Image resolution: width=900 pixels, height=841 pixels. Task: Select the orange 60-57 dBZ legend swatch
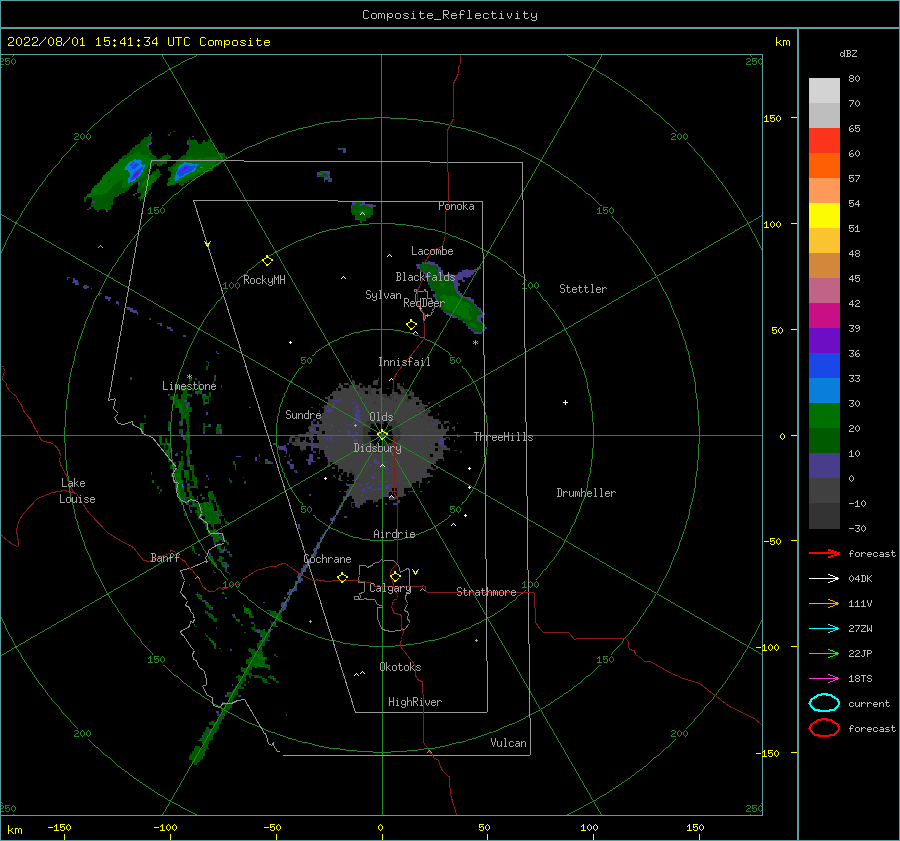(824, 166)
